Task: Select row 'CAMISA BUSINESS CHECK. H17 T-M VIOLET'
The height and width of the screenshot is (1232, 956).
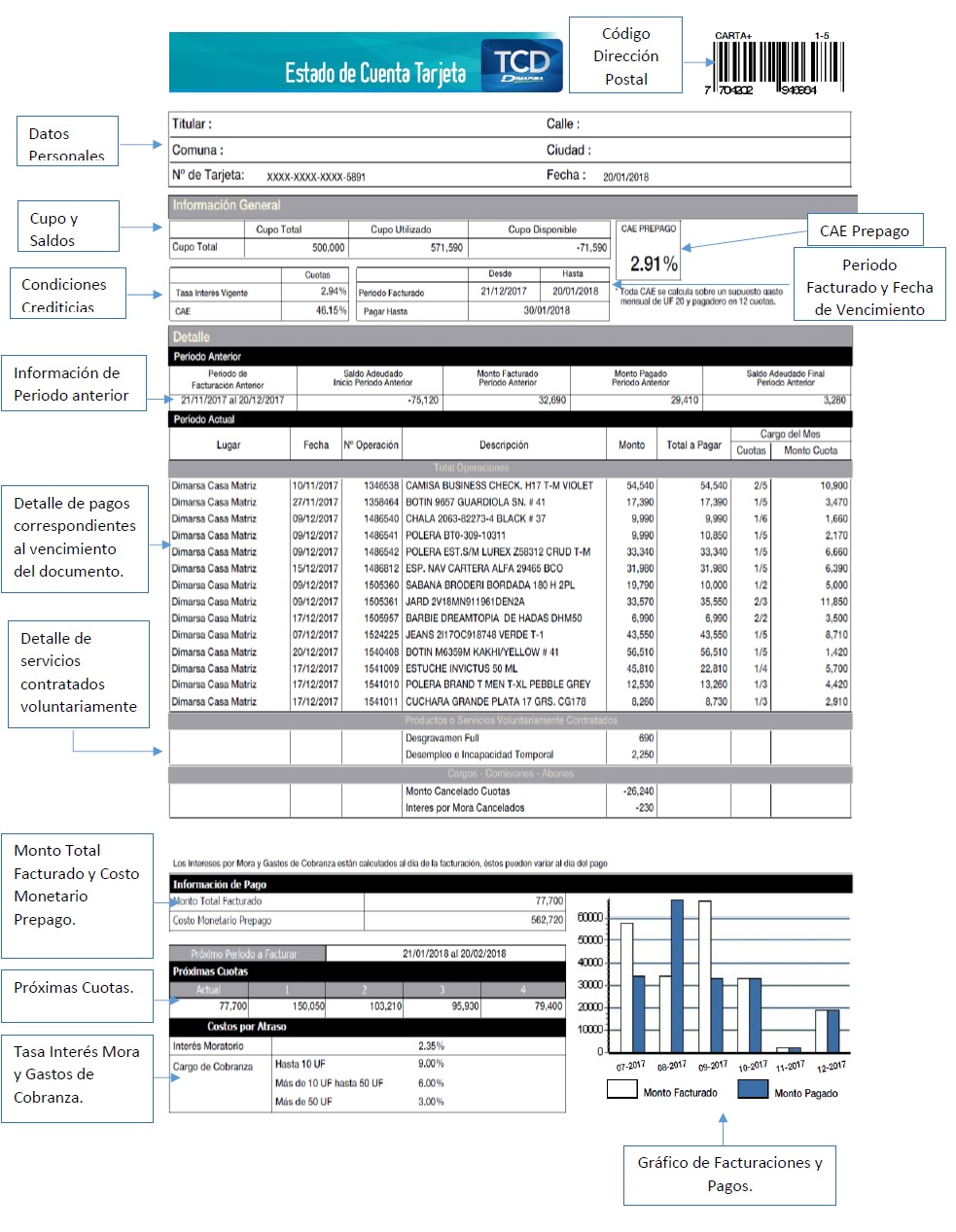Action: point(510,485)
